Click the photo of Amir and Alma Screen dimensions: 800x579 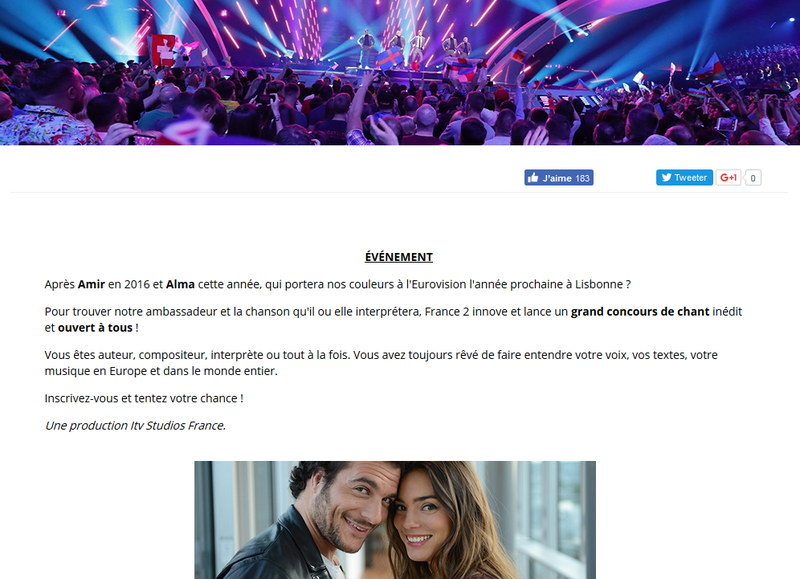pos(395,520)
